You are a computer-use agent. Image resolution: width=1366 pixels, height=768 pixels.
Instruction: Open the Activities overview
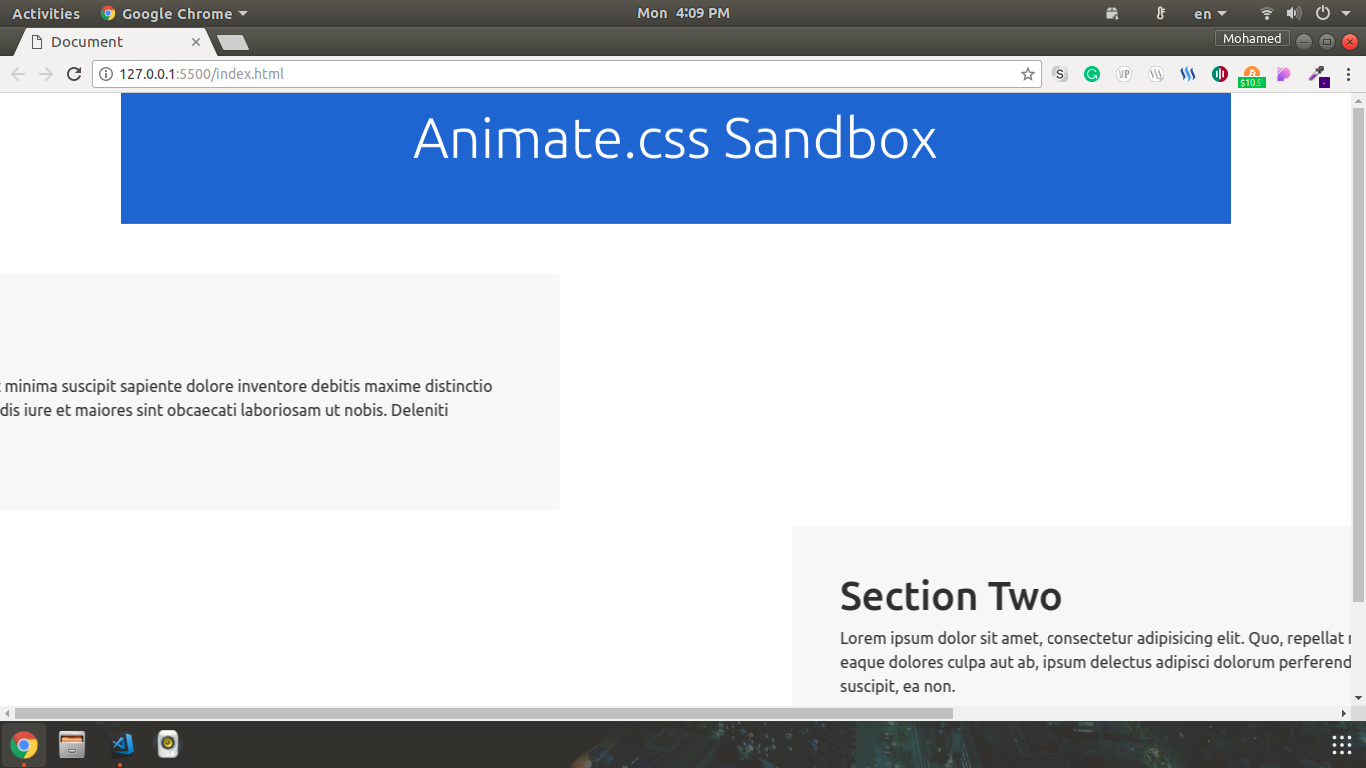(x=46, y=14)
